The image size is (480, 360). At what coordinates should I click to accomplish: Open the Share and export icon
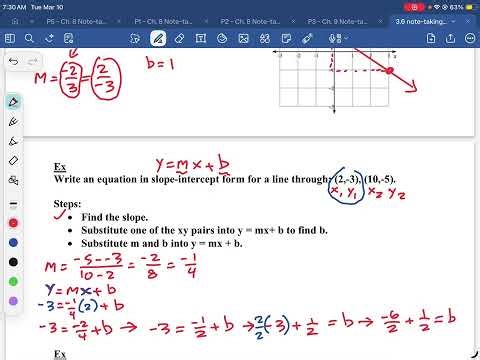[450, 38]
